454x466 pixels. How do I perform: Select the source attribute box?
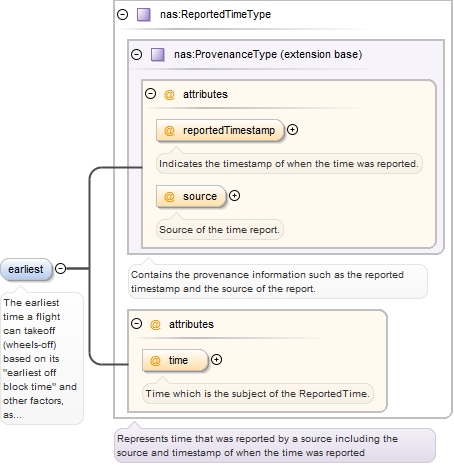point(191,196)
